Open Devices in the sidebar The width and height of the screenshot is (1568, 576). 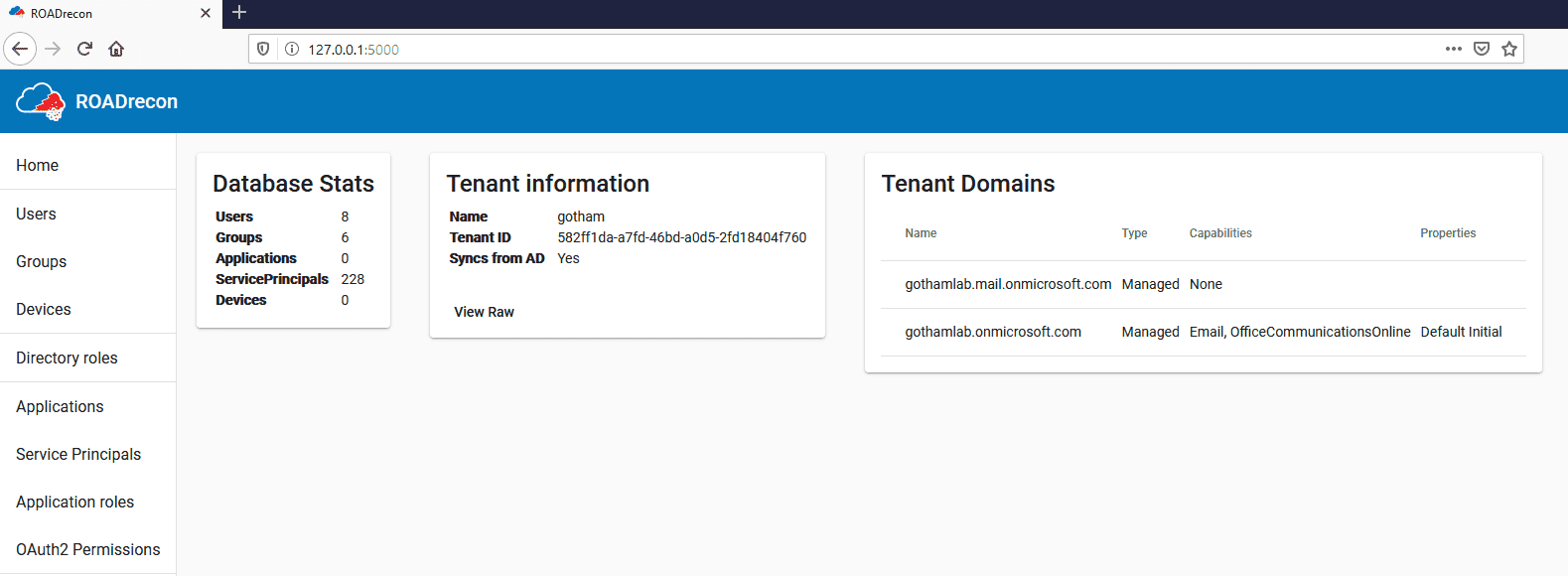[87, 309]
